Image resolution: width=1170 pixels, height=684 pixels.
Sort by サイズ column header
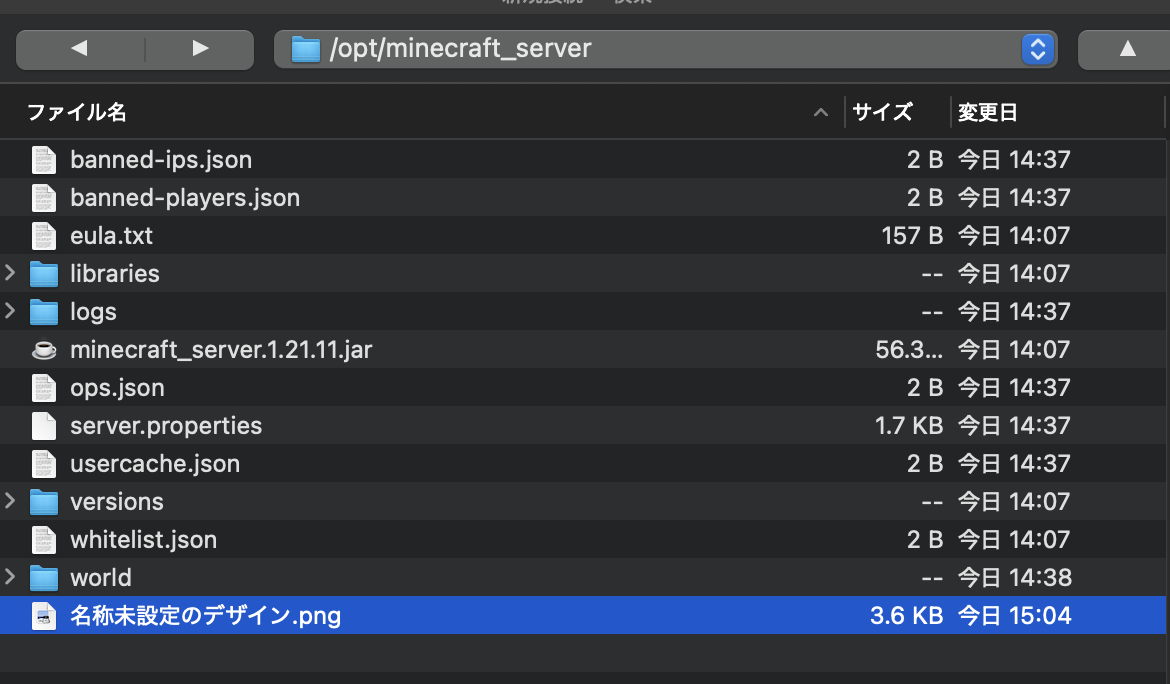(882, 113)
